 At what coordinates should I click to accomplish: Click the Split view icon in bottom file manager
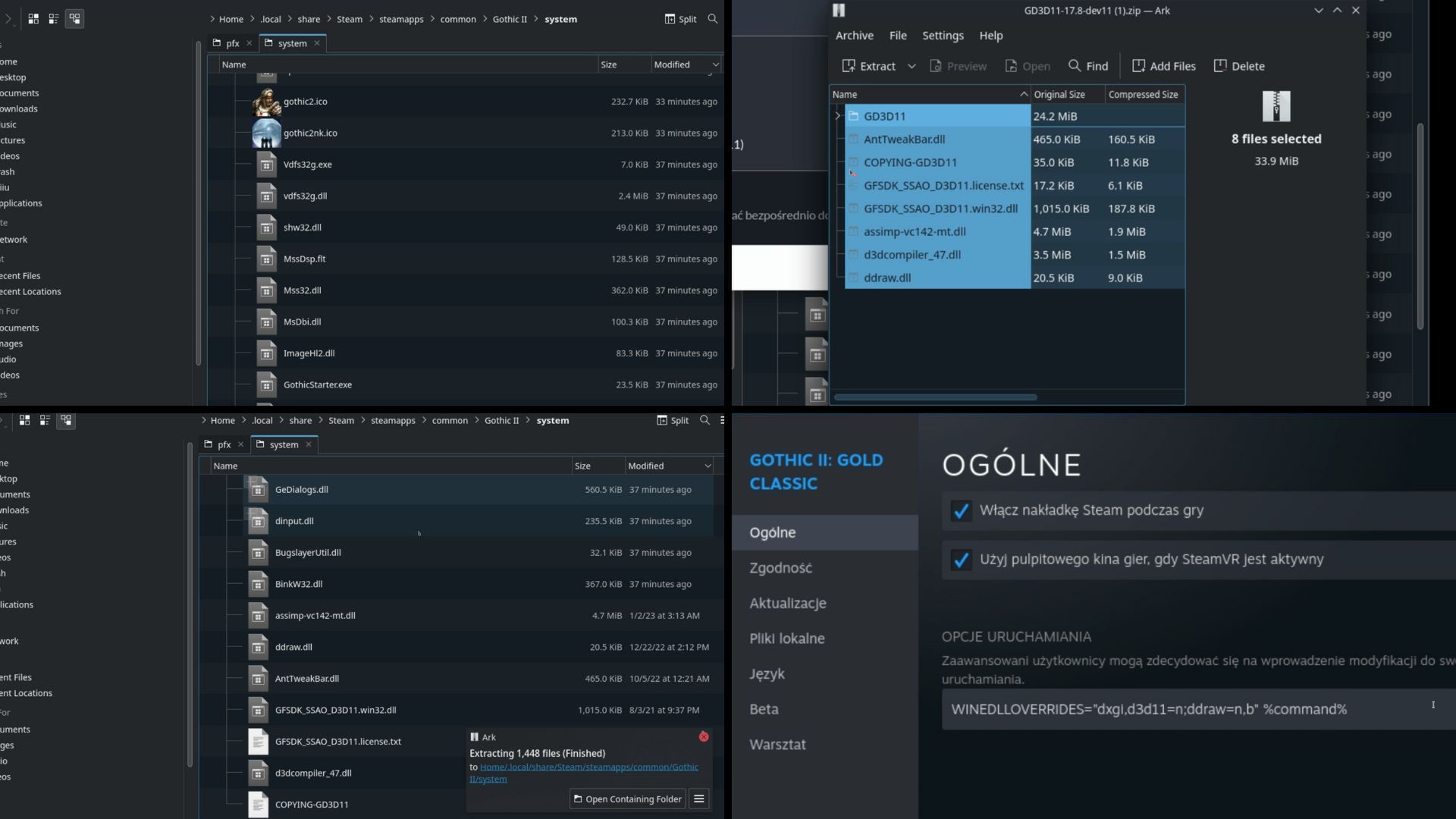[x=662, y=420]
